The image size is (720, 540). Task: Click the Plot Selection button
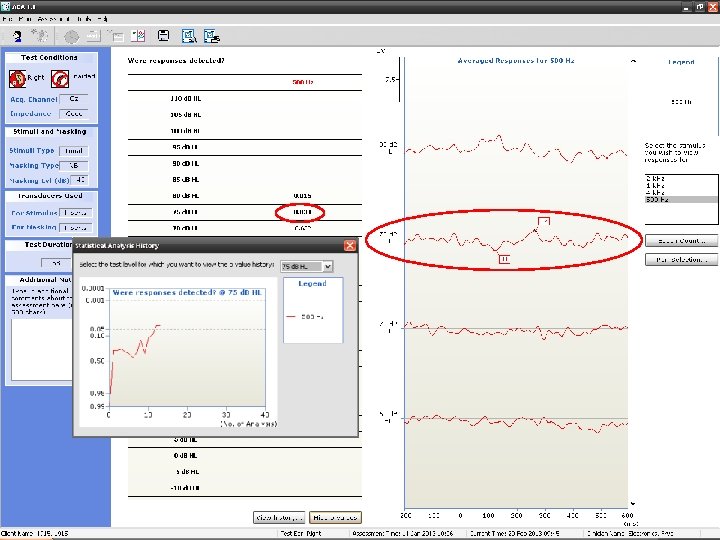681,259
